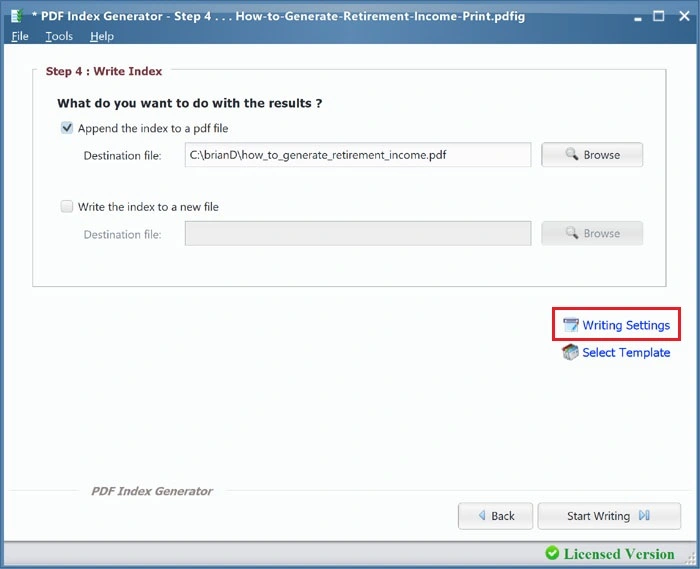Open the File menu
This screenshot has width=700, height=569.
[x=20, y=36]
